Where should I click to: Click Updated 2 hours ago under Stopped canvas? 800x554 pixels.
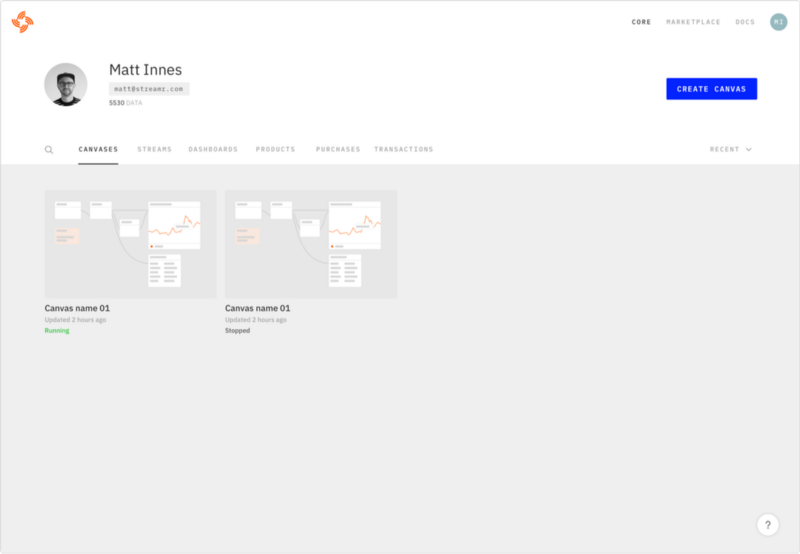256,320
